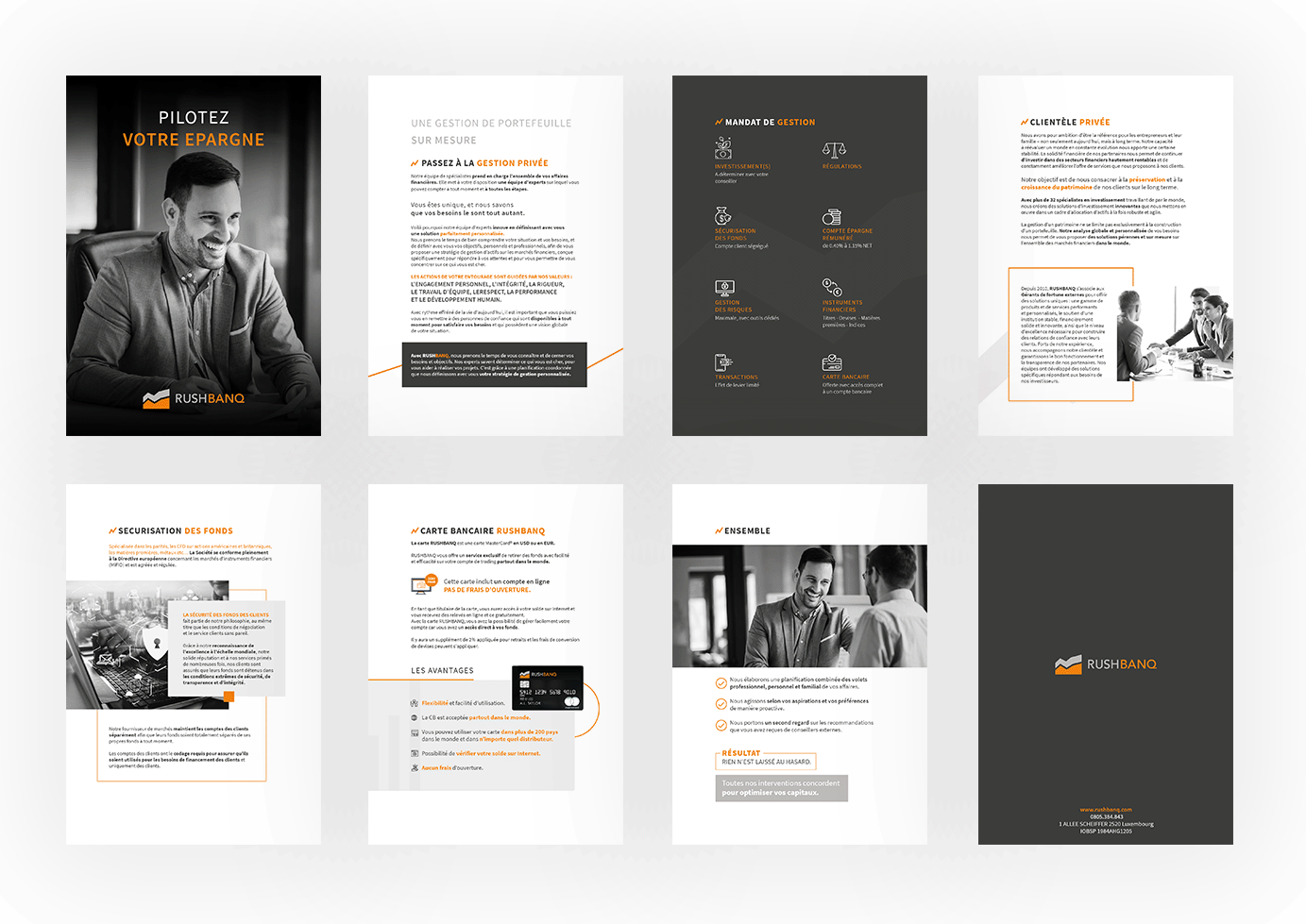Click the orange mark before 'MANDAT DE GESTION'
Viewport: 1306px width, 924px height.
click(x=719, y=122)
